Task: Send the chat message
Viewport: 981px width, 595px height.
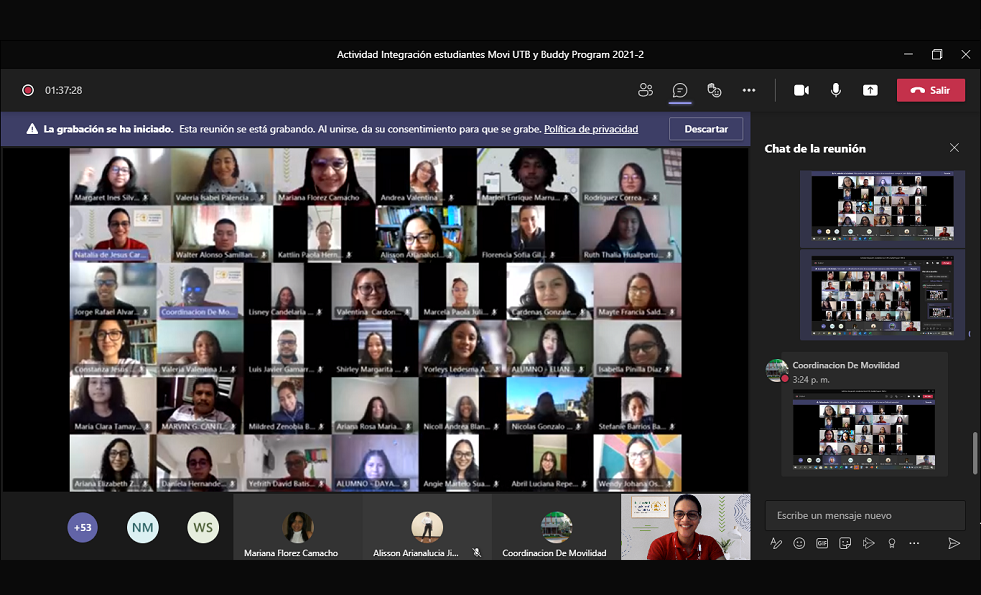Action: tap(953, 543)
